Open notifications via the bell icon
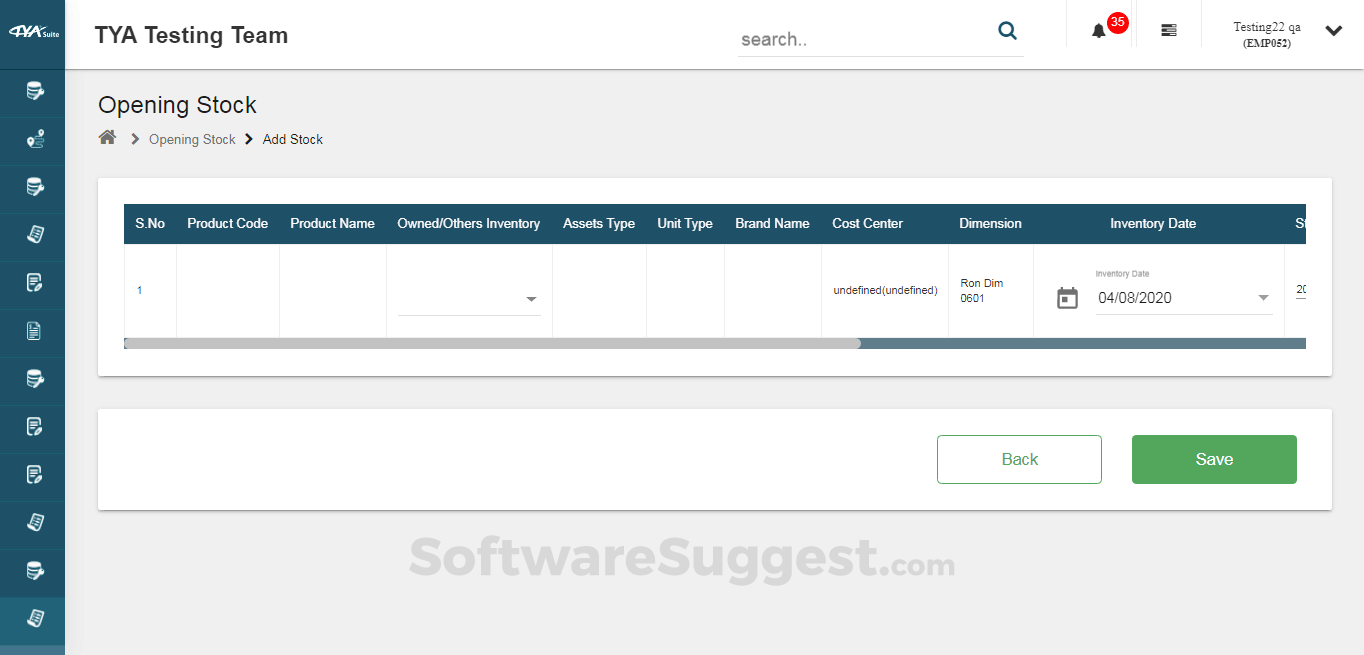 click(1098, 31)
